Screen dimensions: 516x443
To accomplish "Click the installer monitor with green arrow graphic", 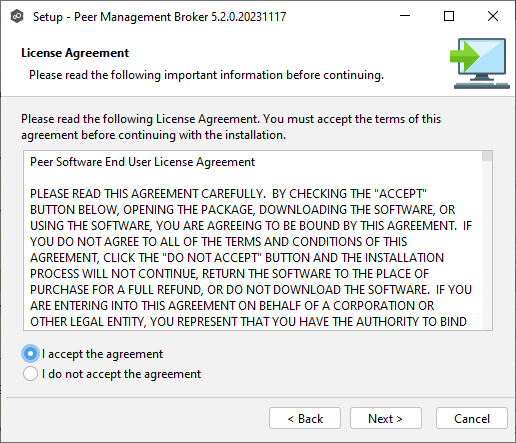I will tap(480, 63).
